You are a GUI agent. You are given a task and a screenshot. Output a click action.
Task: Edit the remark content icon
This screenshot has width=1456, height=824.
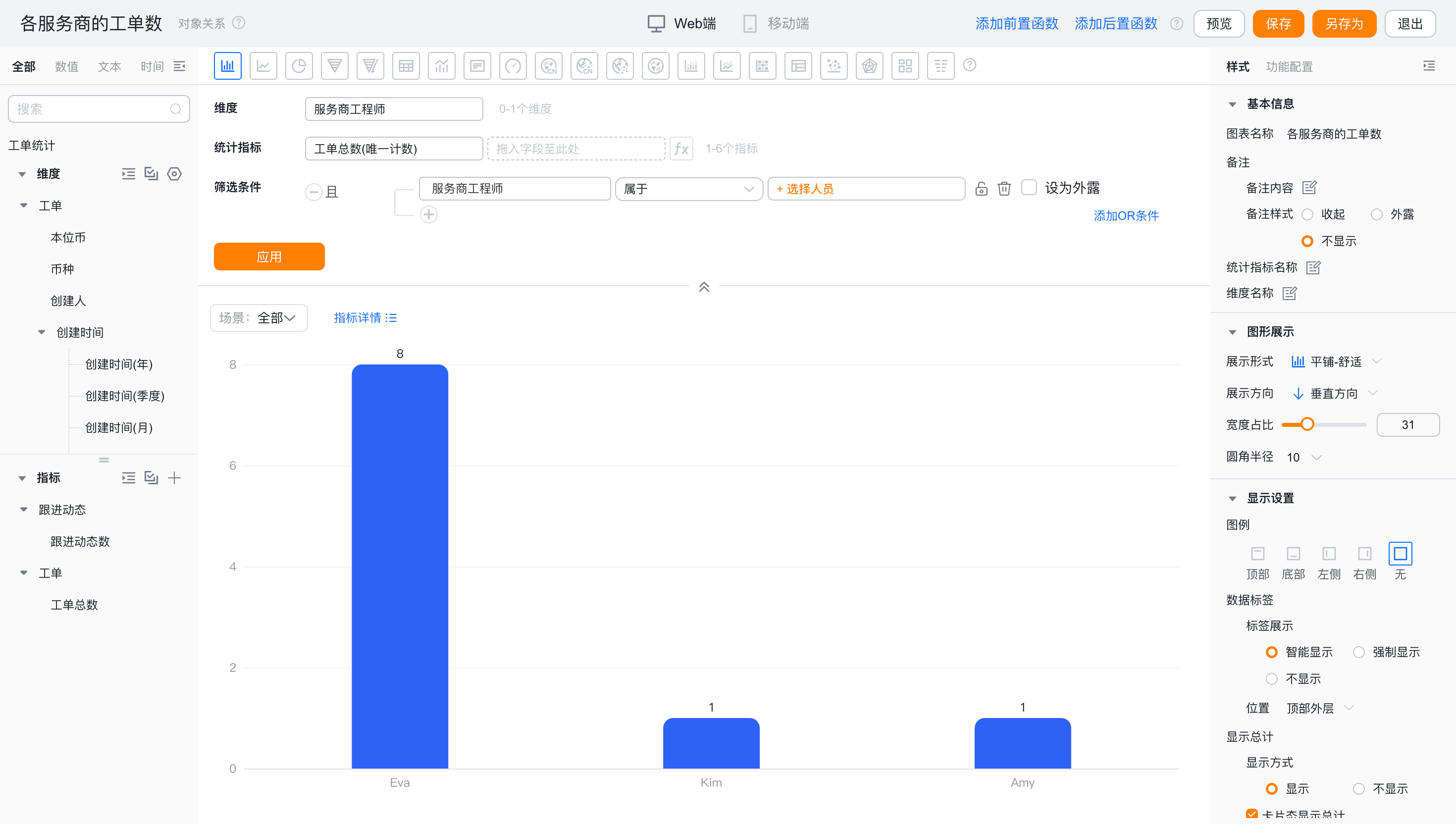coord(1309,187)
